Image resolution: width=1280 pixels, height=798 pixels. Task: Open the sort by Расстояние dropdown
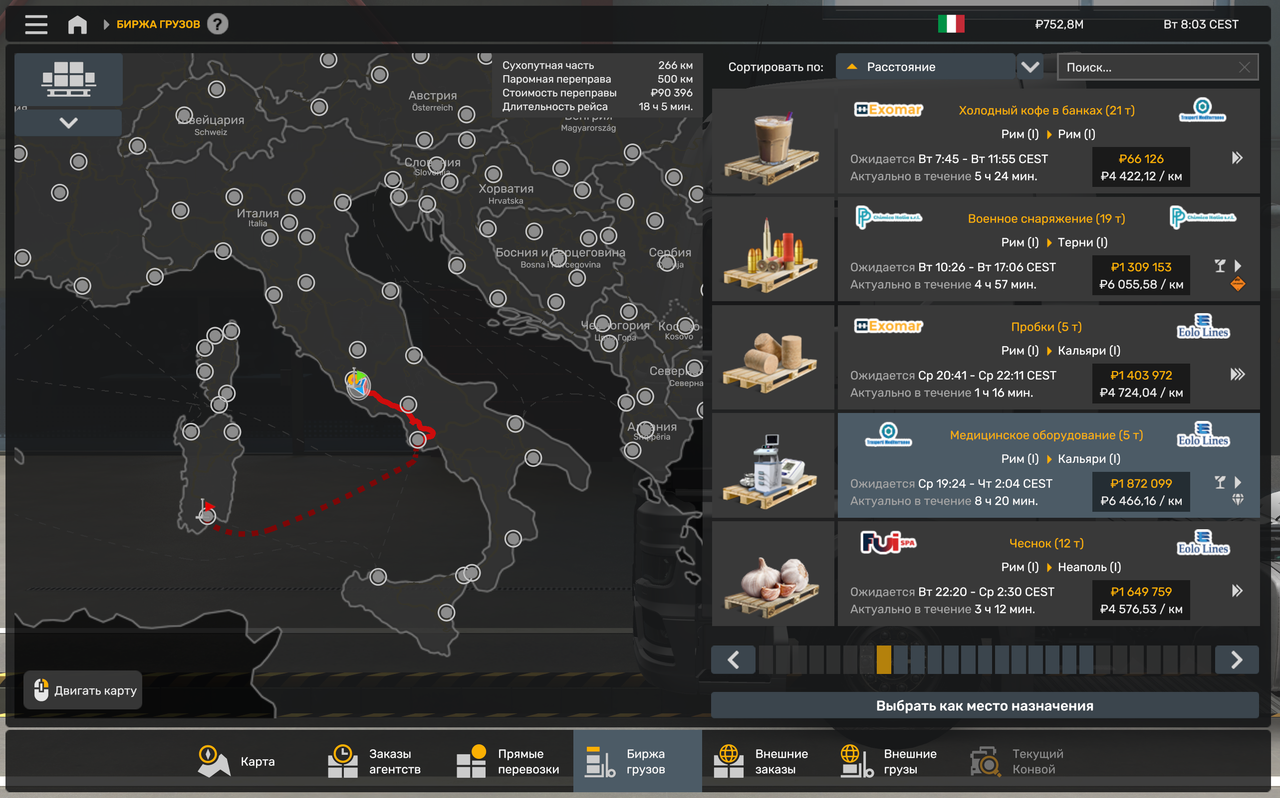tap(926, 67)
